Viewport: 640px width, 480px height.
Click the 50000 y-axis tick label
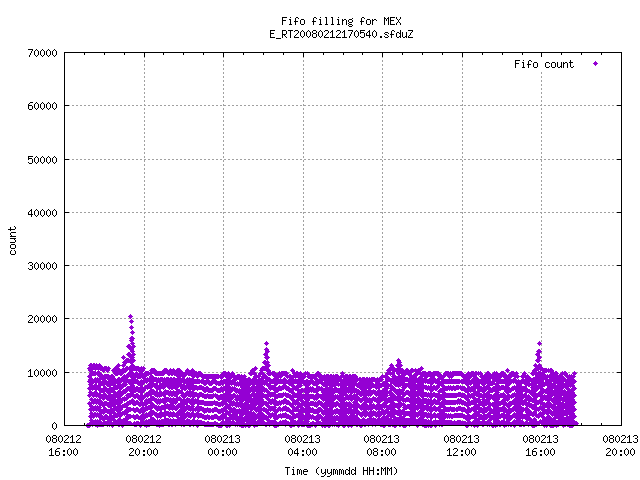[x=42, y=160]
